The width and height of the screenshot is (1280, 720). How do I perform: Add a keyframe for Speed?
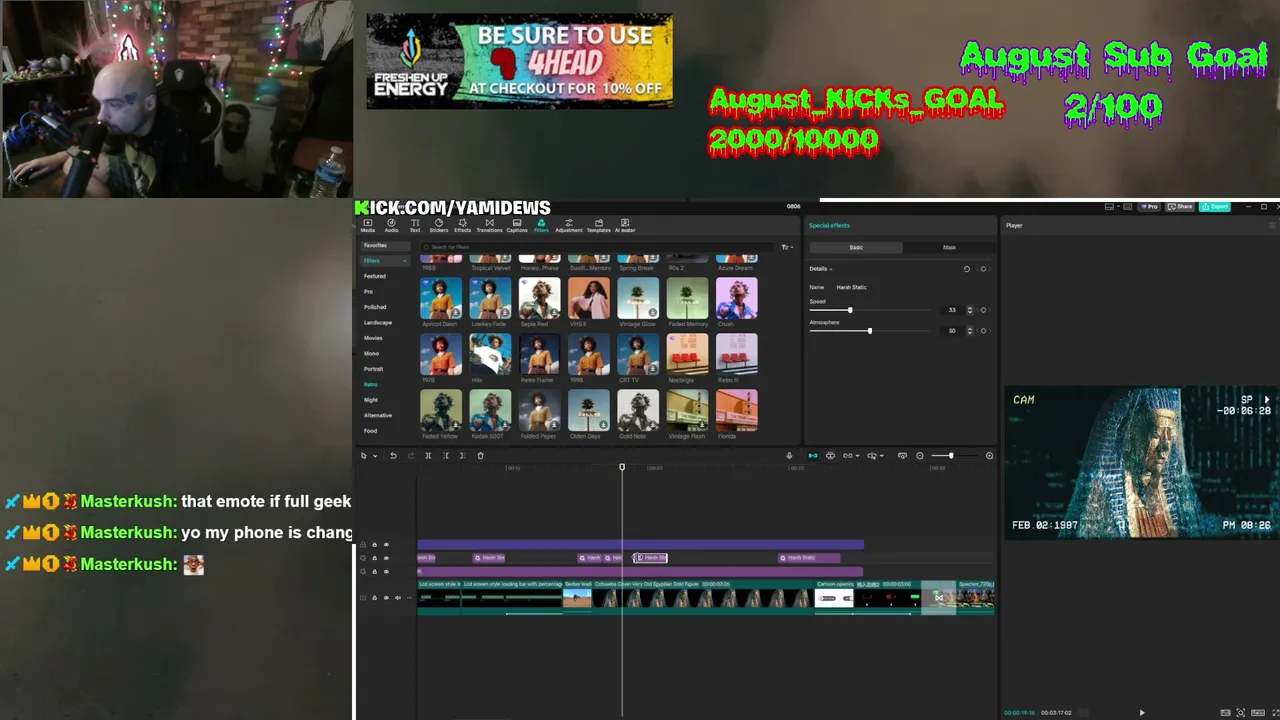983,310
